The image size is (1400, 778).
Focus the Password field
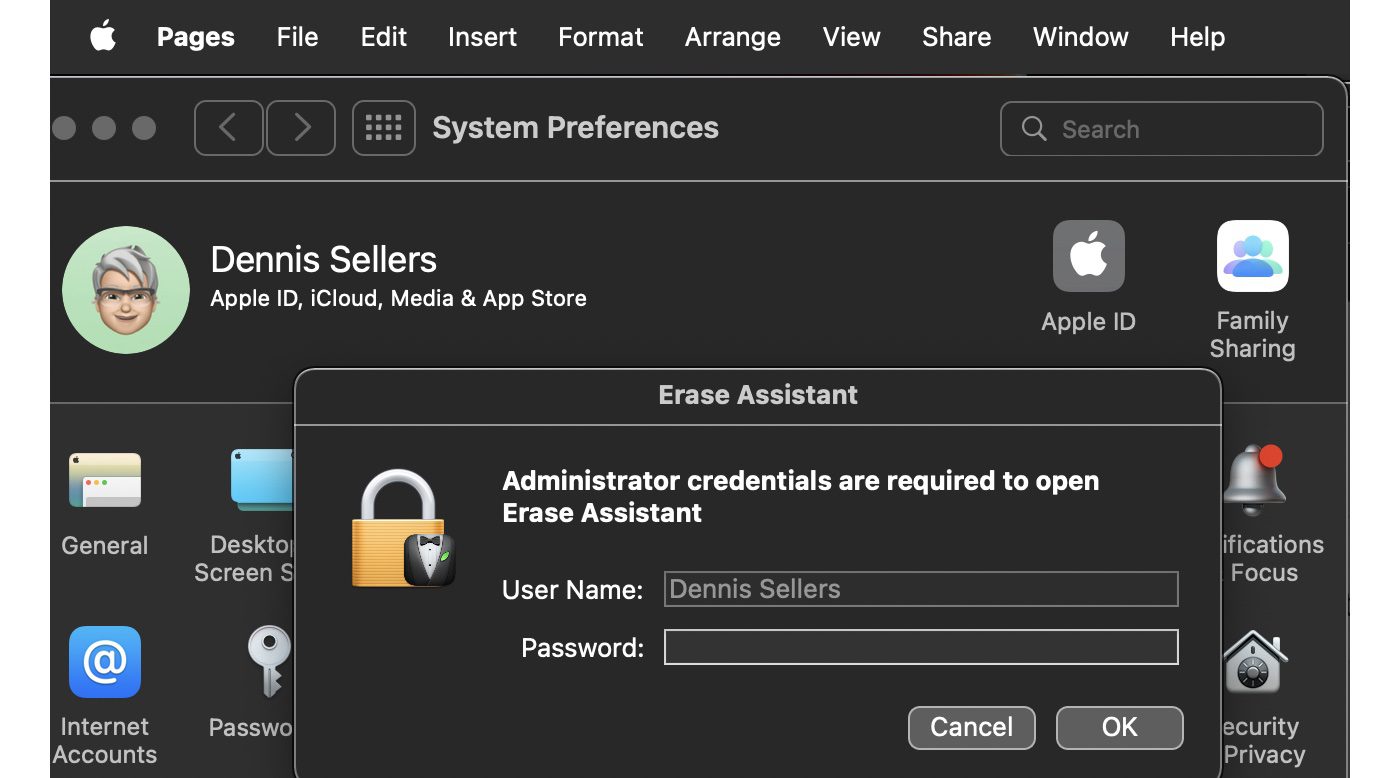920,647
